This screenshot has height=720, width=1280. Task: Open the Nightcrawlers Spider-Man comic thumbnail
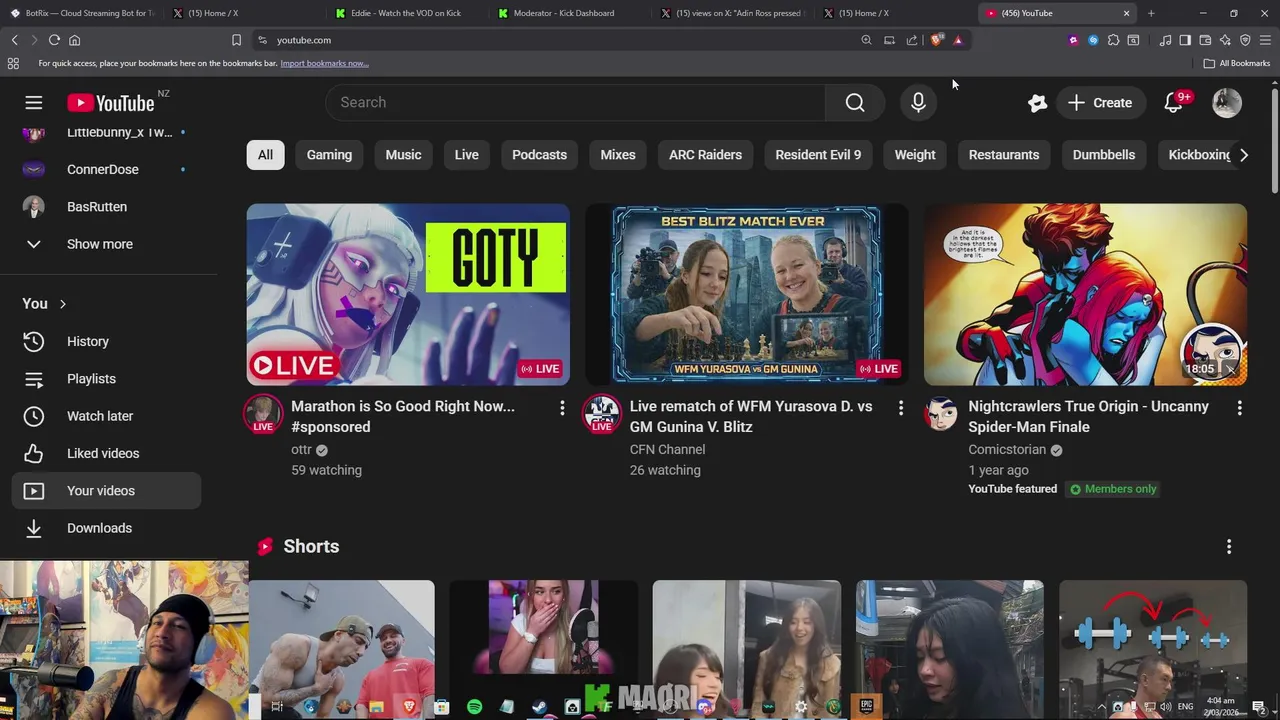pos(1085,294)
